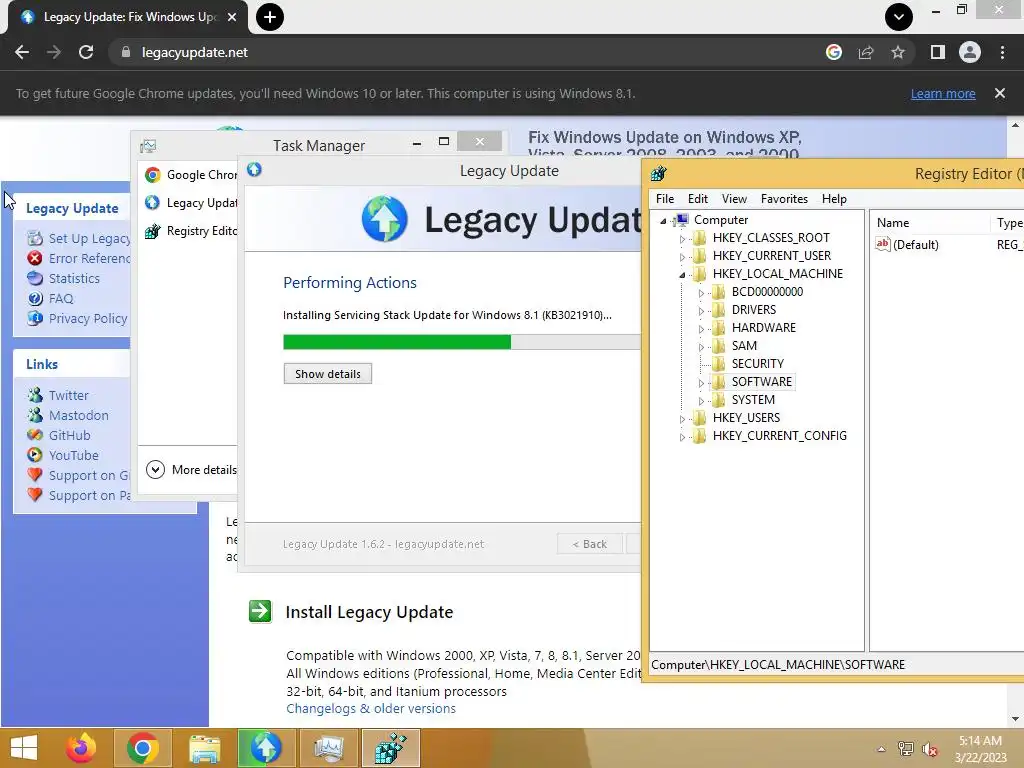This screenshot has width=1024, height=768.
Task: Expand HKEY_USERS node arrow
Action: tap(682, 419)
